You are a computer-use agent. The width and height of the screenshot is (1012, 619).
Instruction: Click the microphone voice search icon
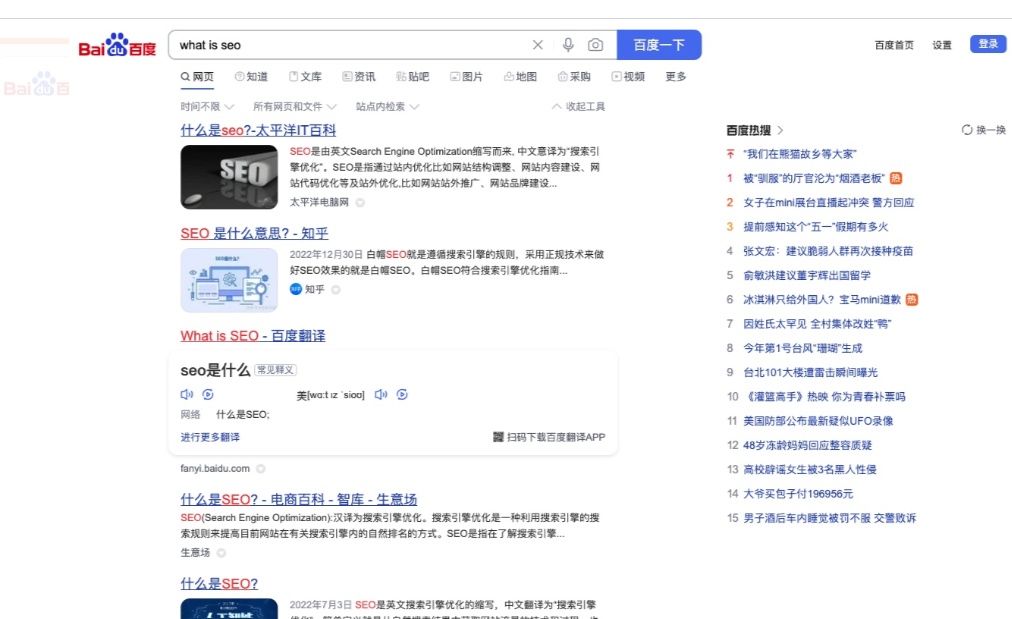(568, 44)
